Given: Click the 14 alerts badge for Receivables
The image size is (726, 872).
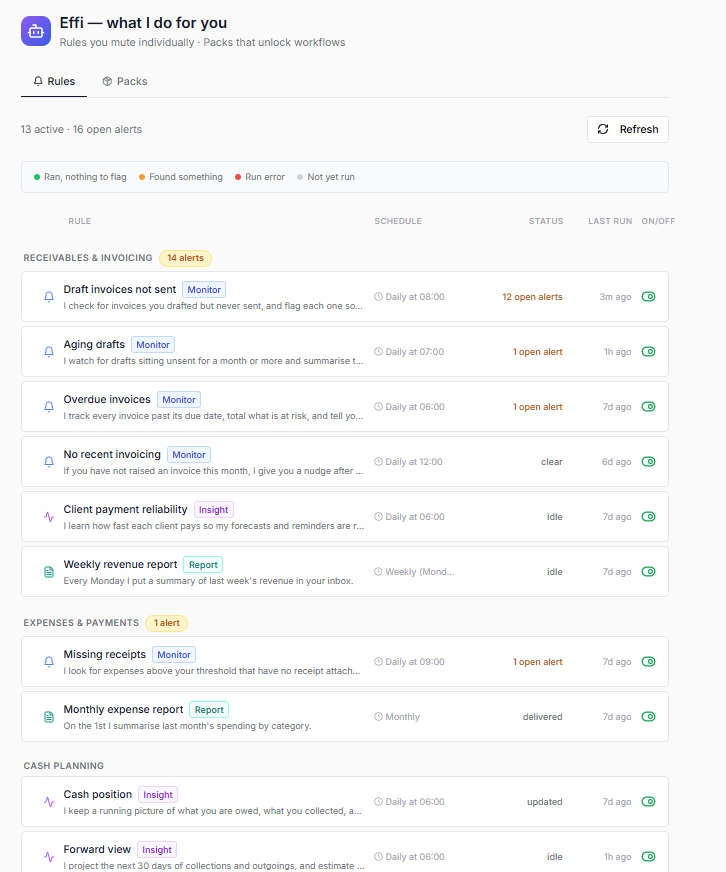Looking at the screenshot, I should coord(185,258).
